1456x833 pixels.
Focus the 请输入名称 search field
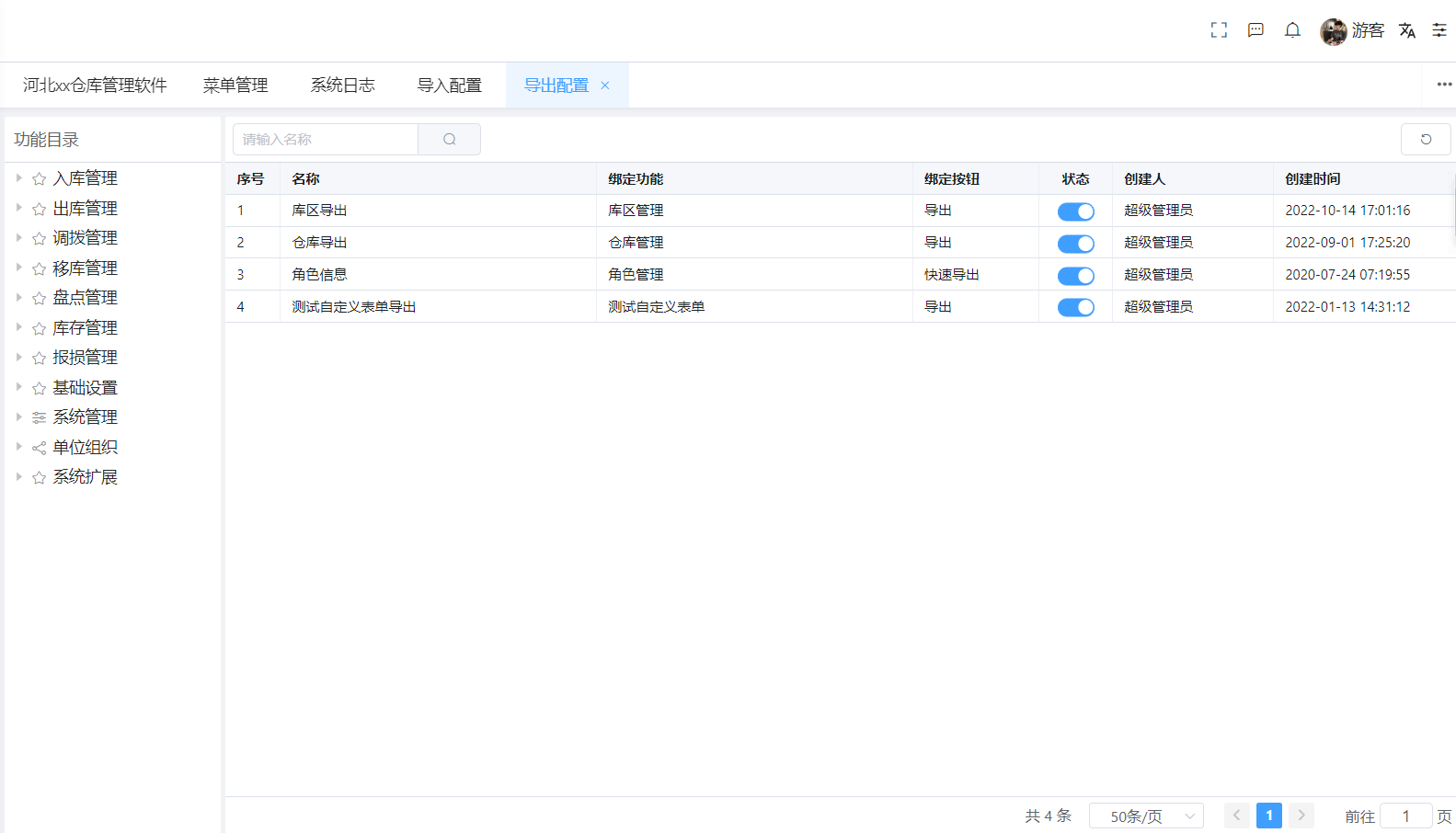[x=326, y=139]
